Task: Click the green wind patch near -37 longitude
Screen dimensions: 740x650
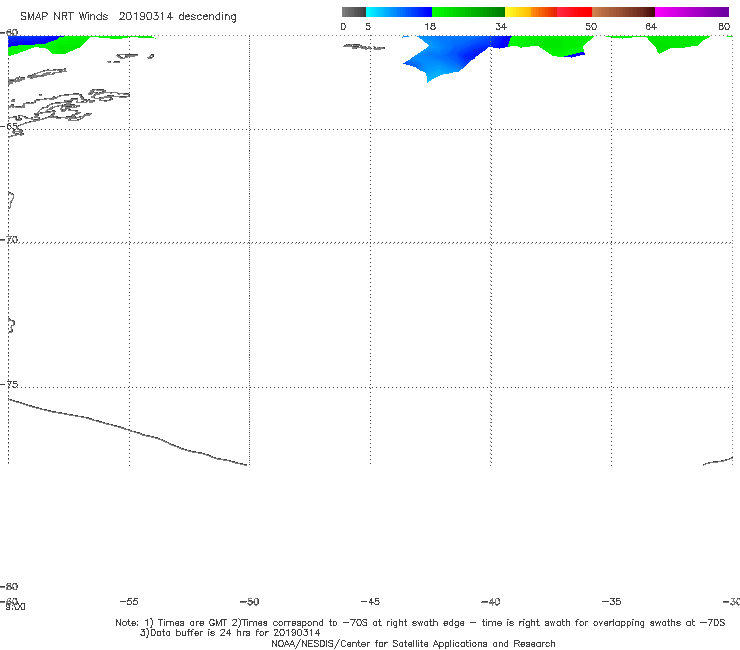Action: pyautogui.click(x=550, y=45)
